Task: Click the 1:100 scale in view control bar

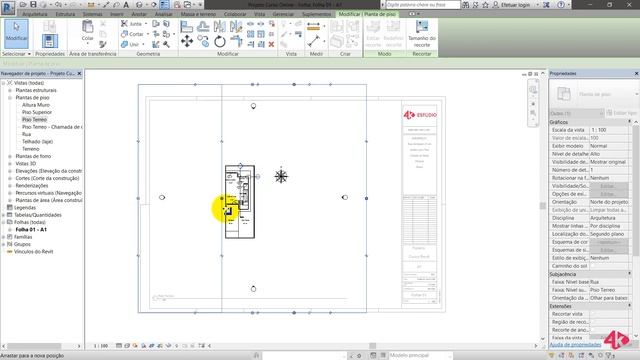Action: (x=101, y=346)
